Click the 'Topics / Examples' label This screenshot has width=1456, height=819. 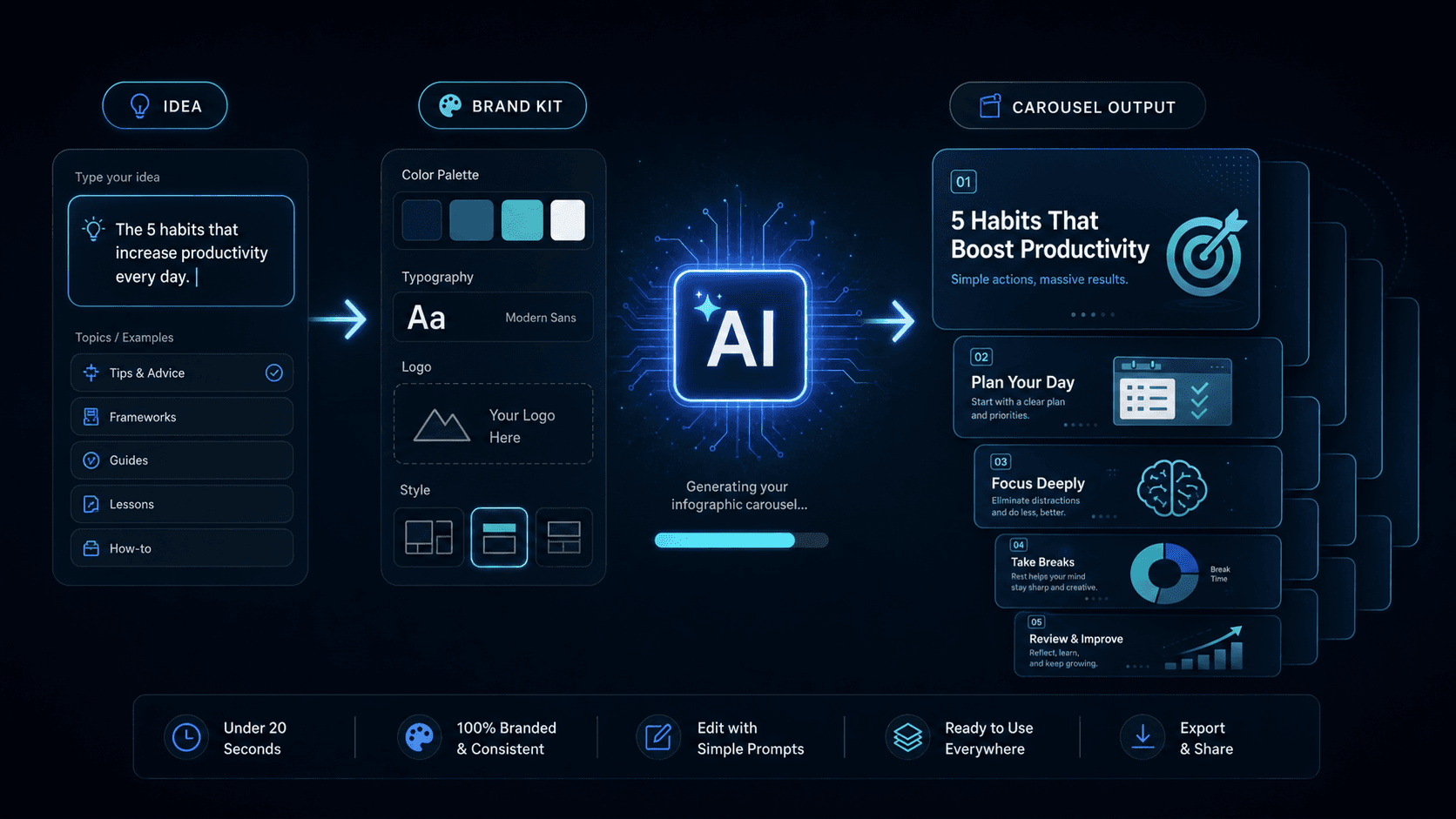tap(125, 337)
